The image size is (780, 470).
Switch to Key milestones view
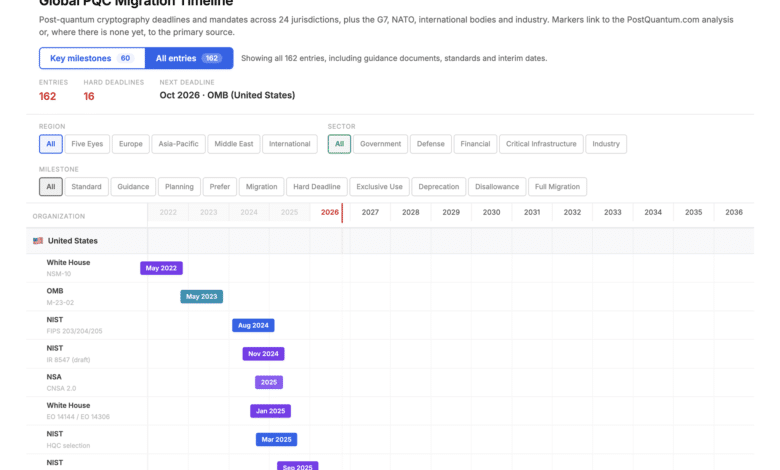(92, 58)
